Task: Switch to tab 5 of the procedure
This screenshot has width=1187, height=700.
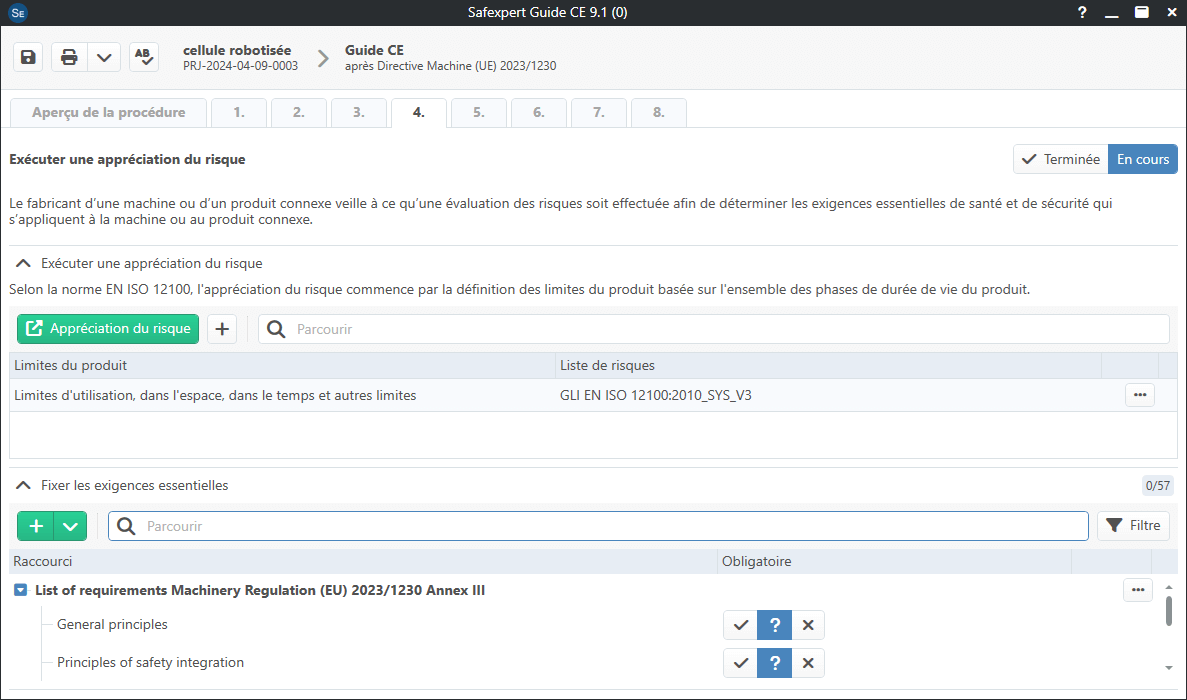Action: coord(478,112)
